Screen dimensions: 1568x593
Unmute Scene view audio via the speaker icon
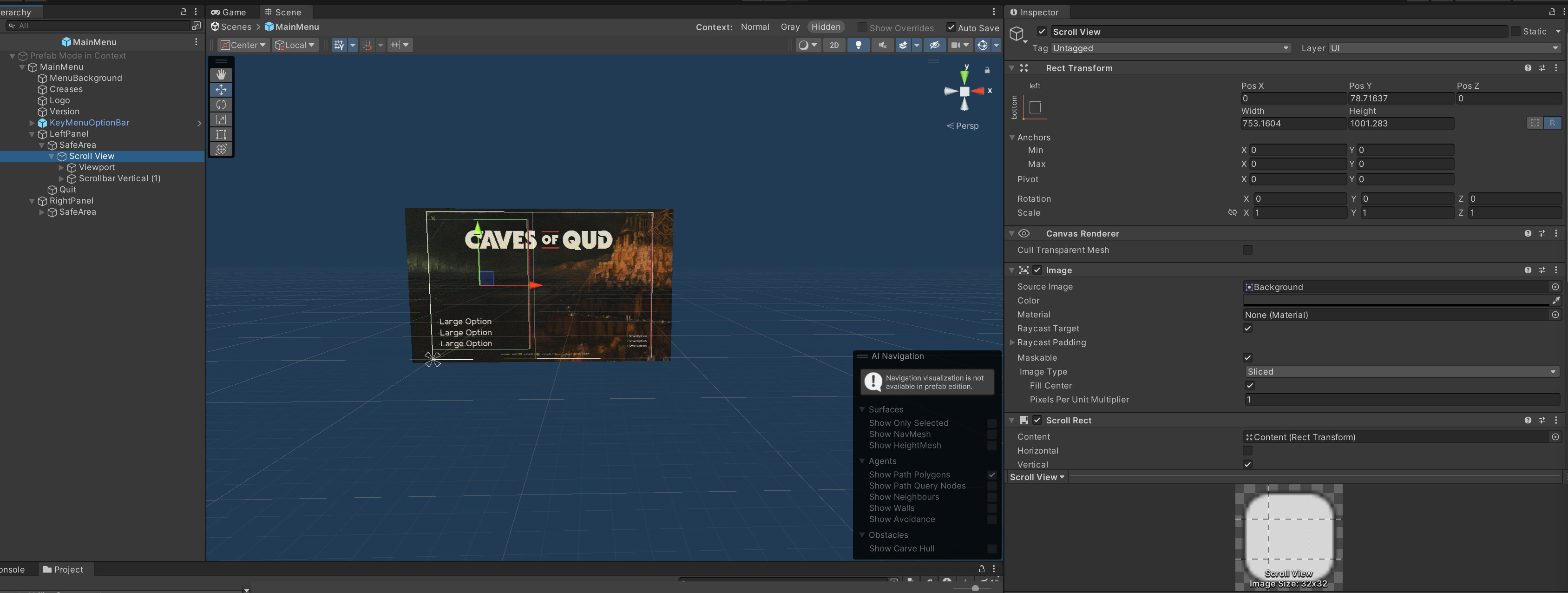883,45
